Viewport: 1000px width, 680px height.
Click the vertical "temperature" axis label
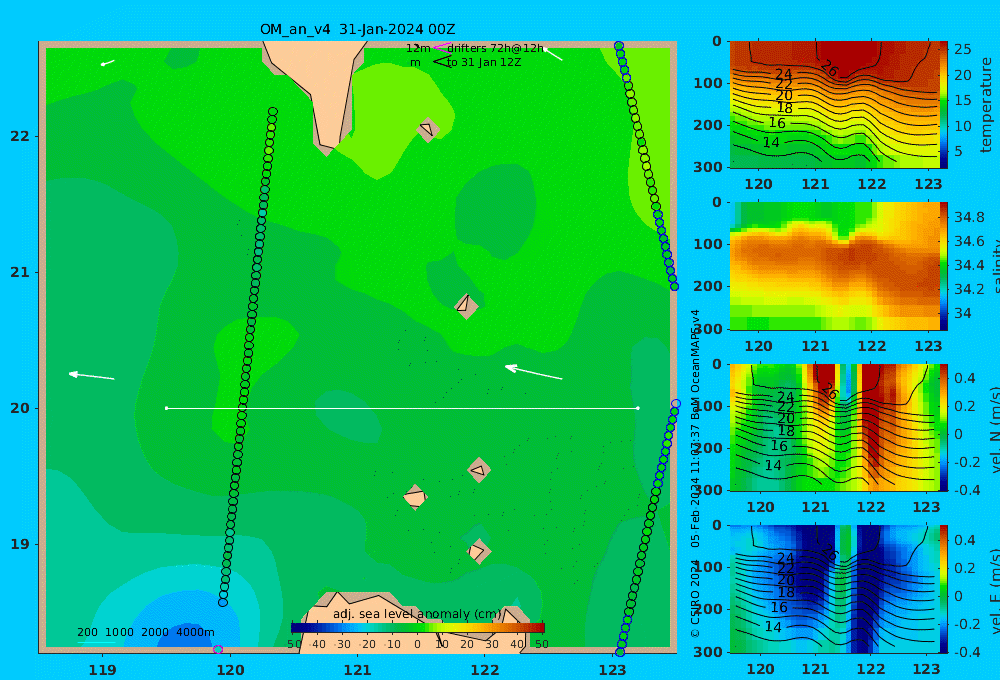click(986, 105)
